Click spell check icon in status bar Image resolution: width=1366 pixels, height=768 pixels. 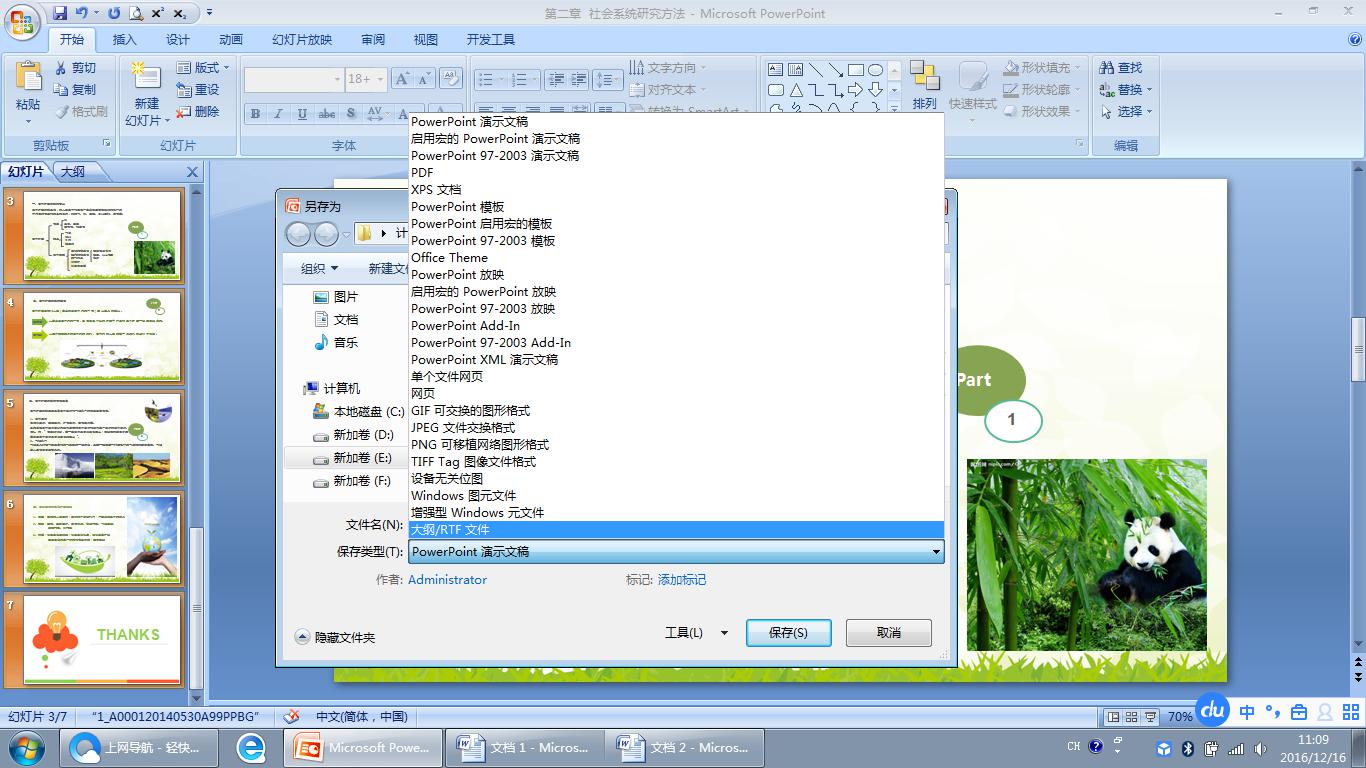[291, 716]
